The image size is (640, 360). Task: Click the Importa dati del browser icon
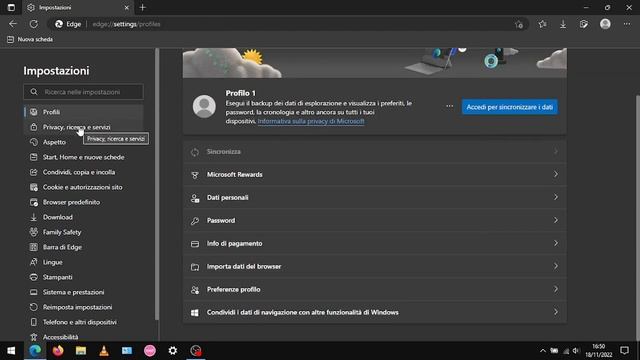(195, 267)
